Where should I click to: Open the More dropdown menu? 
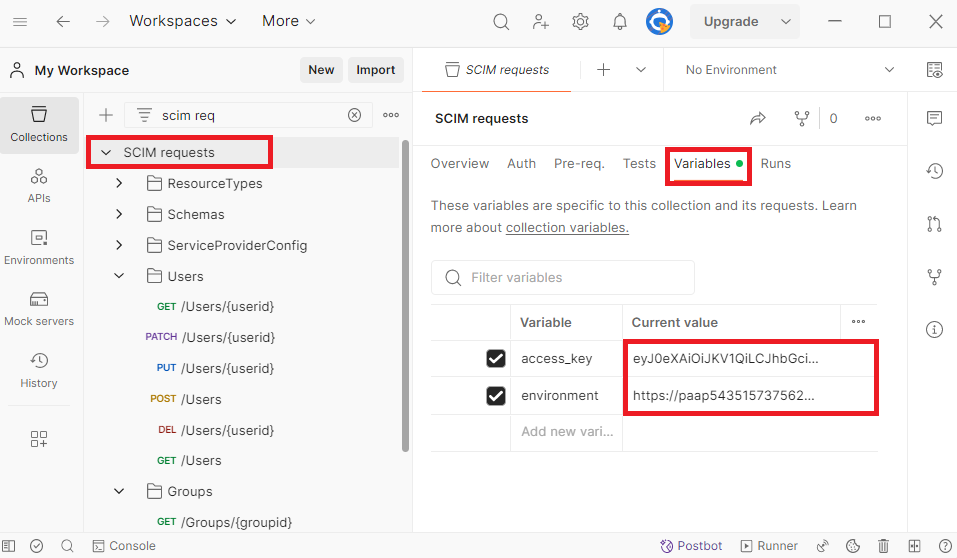coord(289,21)
